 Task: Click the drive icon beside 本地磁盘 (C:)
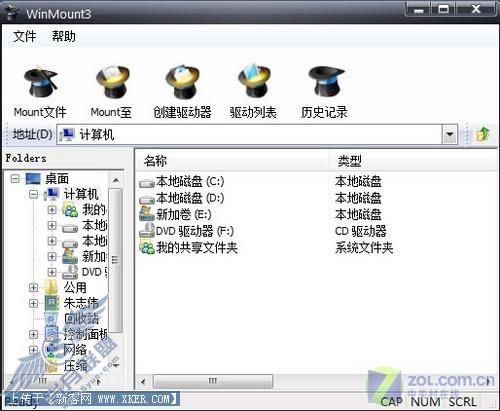pyautogui.click(x=146, y=182)
